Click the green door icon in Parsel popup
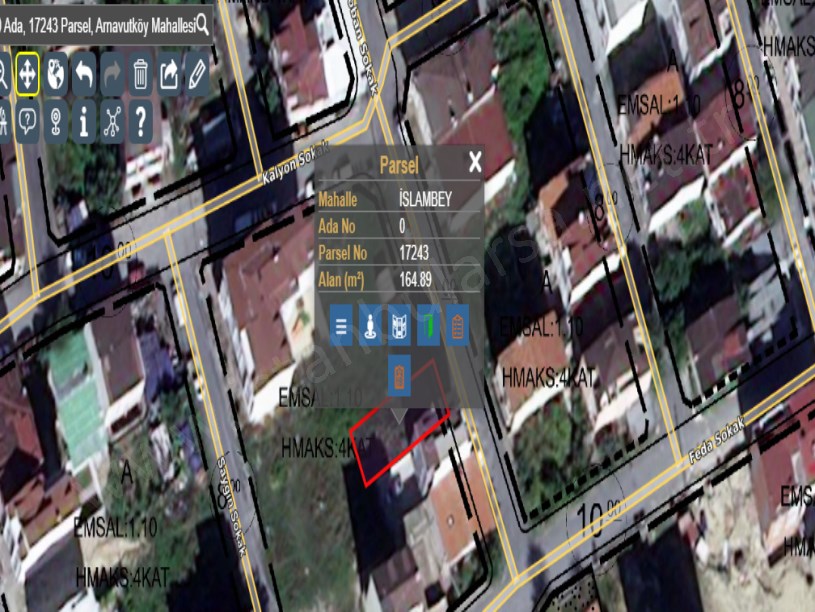The image size is (815, 612). click(x=428, y=326)
